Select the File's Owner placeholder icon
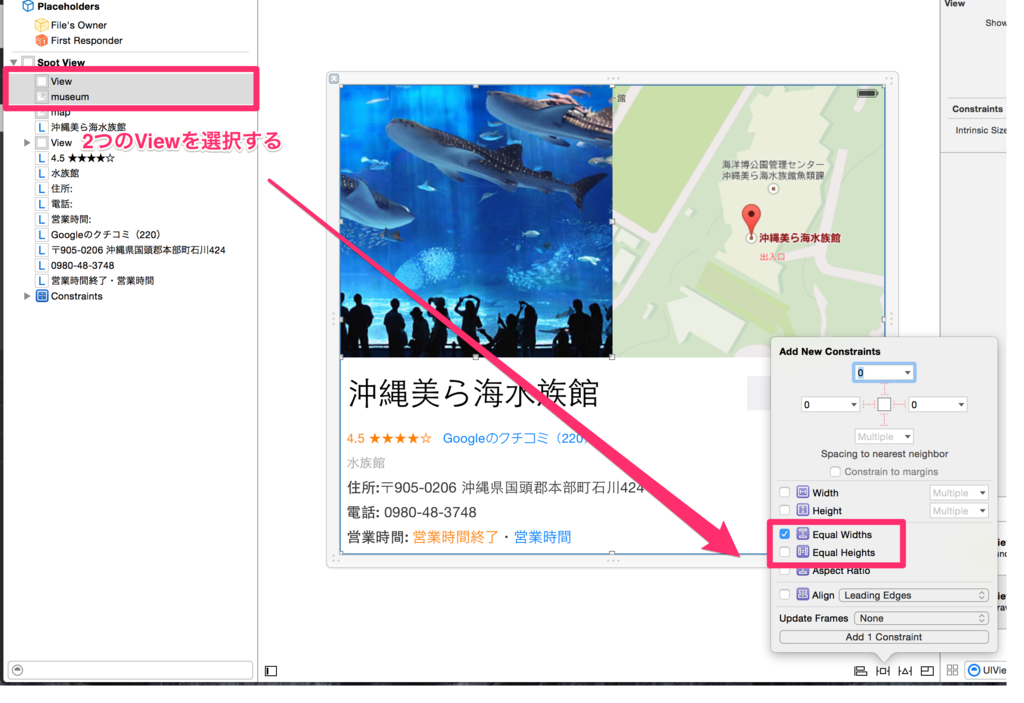This screenshot has width=1024, height=703. coord(41,25)
